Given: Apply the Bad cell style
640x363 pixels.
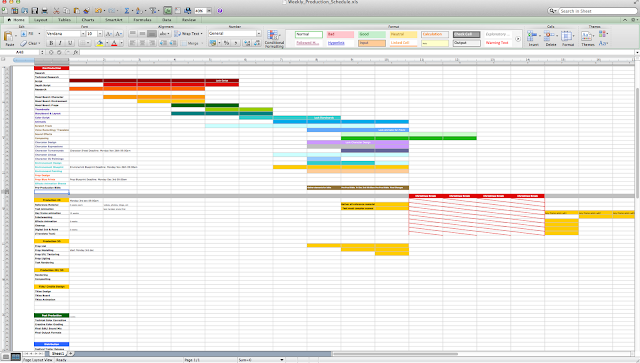Looking at the screenshot, I should [x=340, y=34].
